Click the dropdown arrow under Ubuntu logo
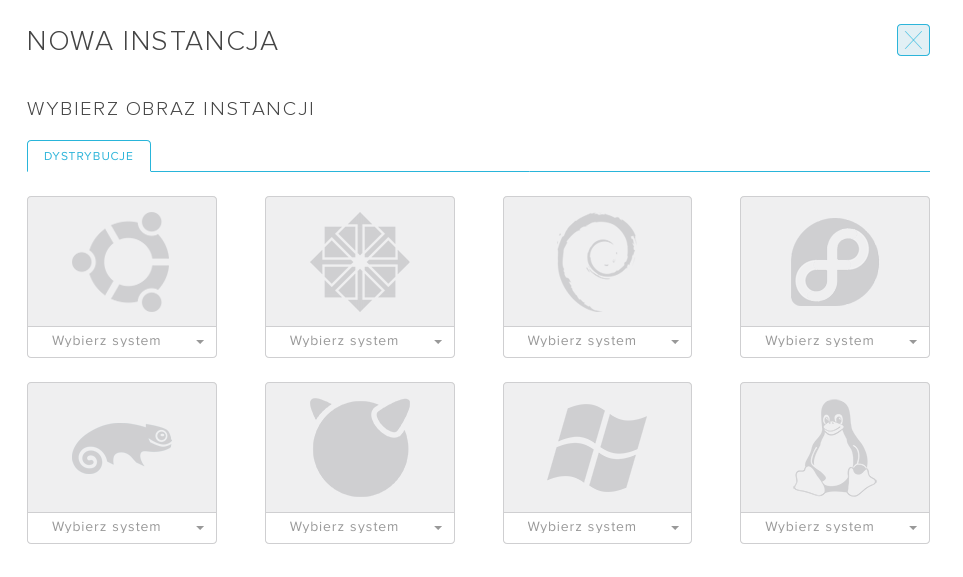Image resolution: width=963 pixels, height=577 pixels. pos(200,342)
